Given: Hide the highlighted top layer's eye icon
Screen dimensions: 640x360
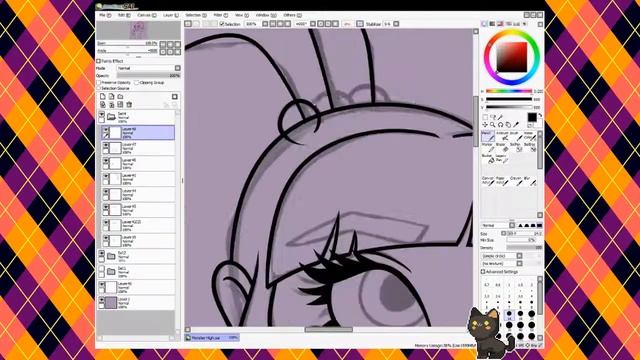Looking at the screenshot, I should pos(106,129).
